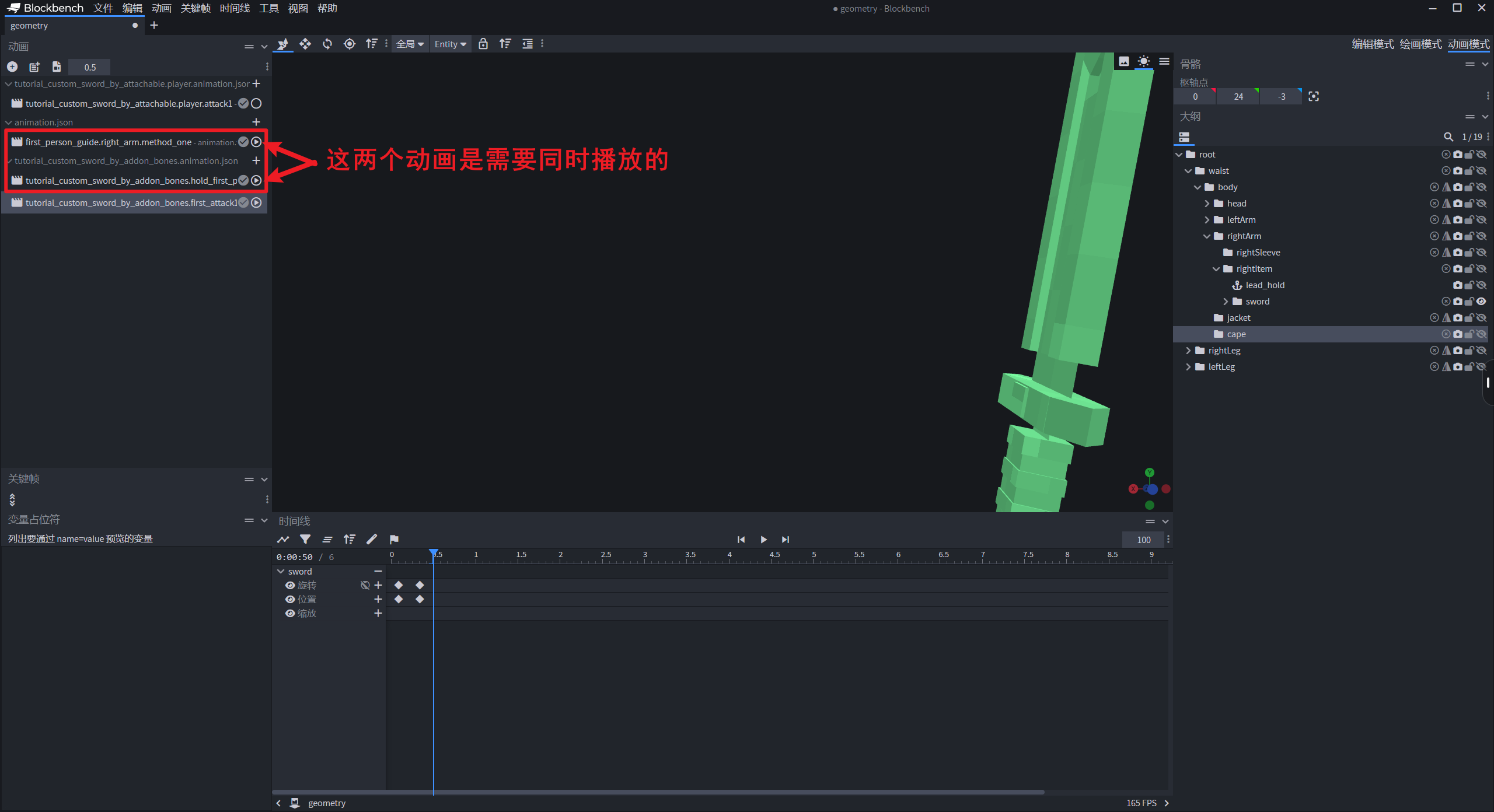Viewport: 1494px width, 812px height.
Task: Open the Entity dropdown
Action: pyautogui.click(x=450, y=44)
